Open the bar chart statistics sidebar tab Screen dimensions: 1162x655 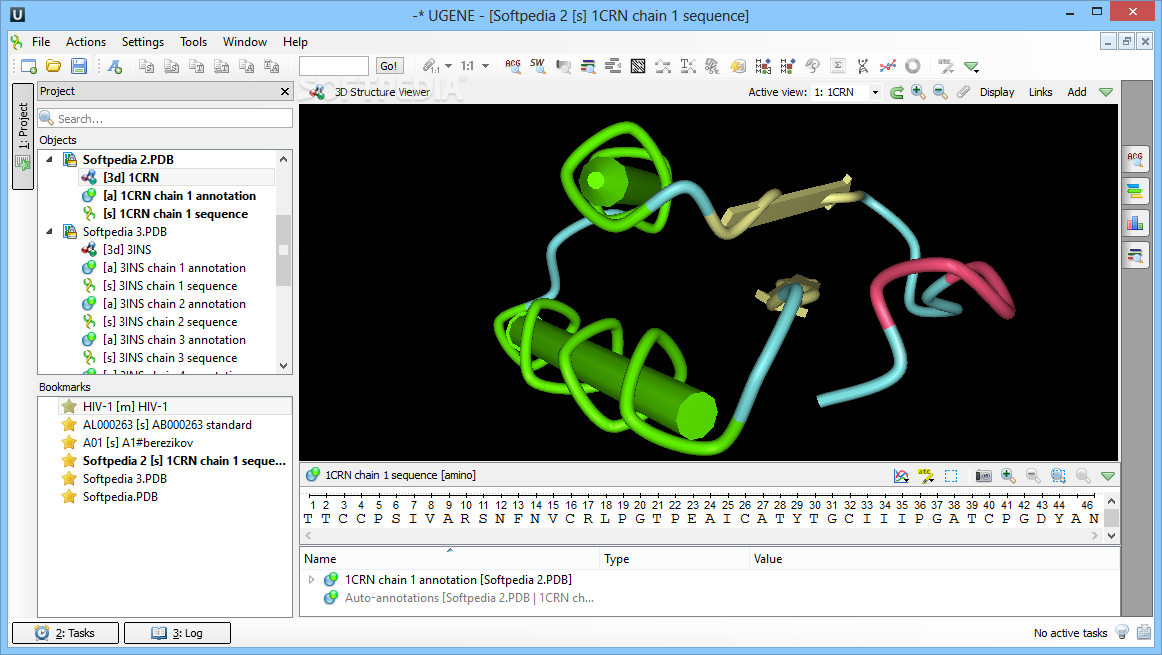pyautogui.click(x=1135, y=223)
